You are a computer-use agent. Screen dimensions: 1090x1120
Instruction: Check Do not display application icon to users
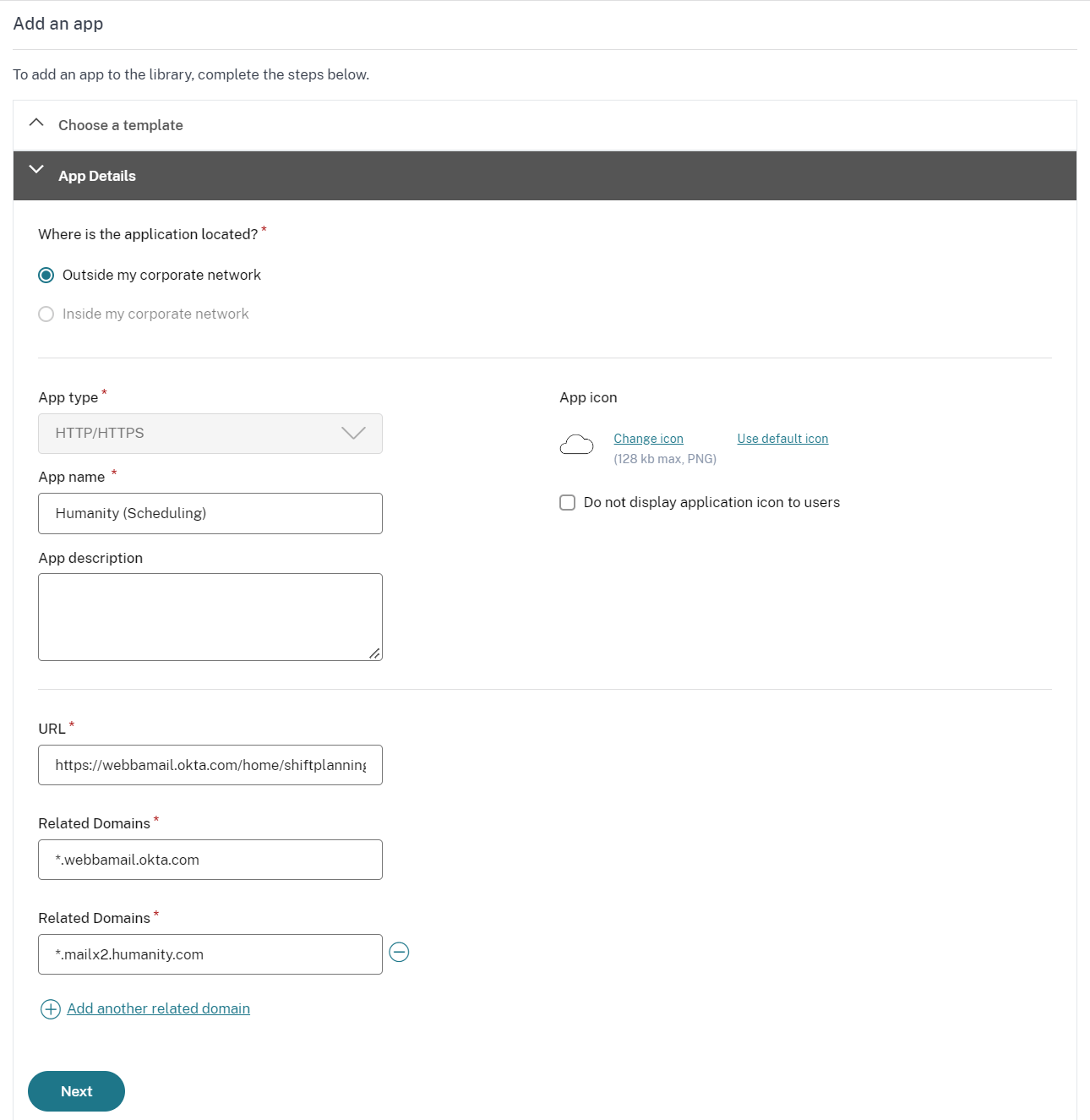568,503
